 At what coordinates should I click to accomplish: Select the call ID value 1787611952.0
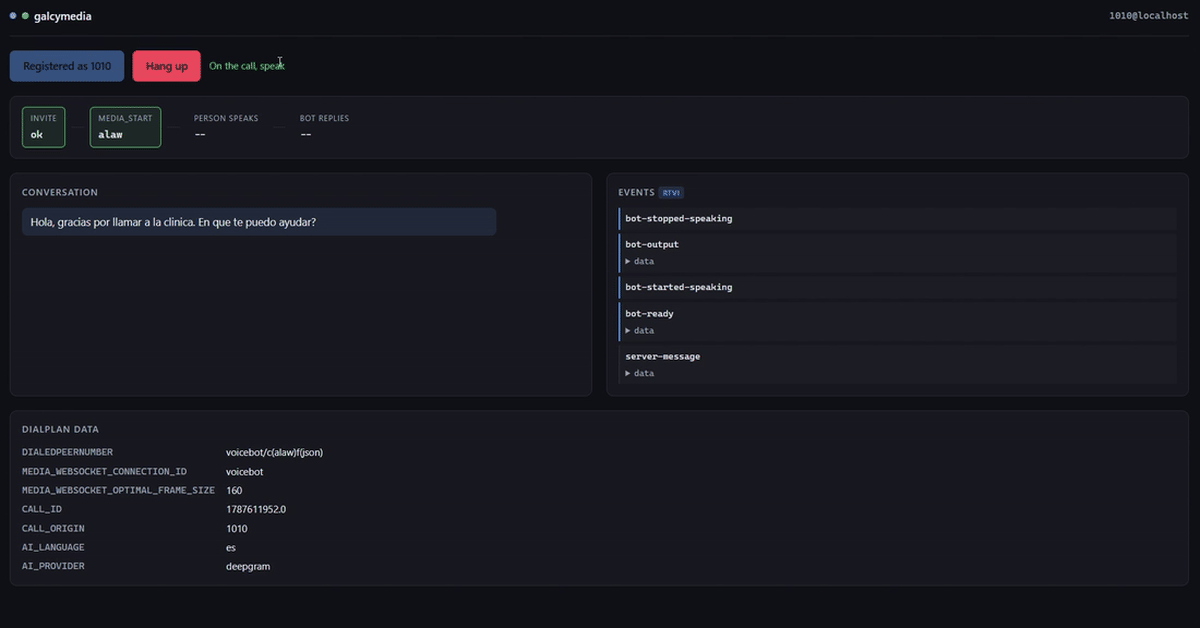256,509
